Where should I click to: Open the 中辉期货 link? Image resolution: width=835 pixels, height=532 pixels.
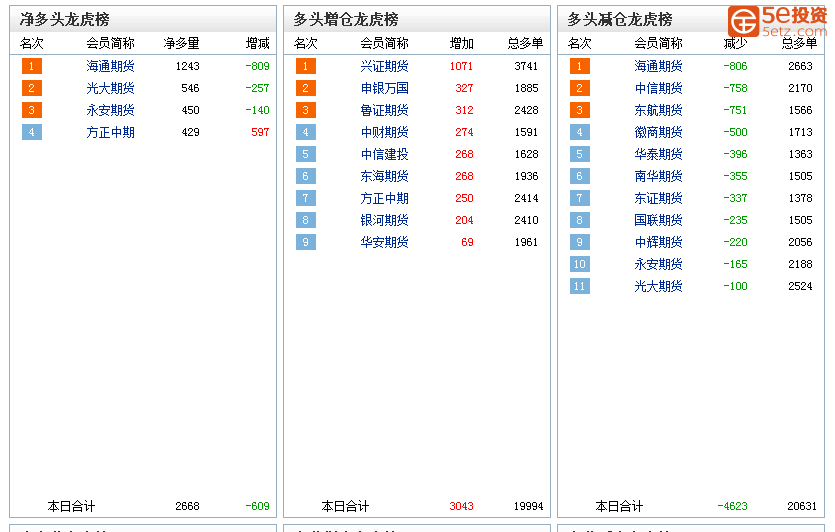(658, 242)
